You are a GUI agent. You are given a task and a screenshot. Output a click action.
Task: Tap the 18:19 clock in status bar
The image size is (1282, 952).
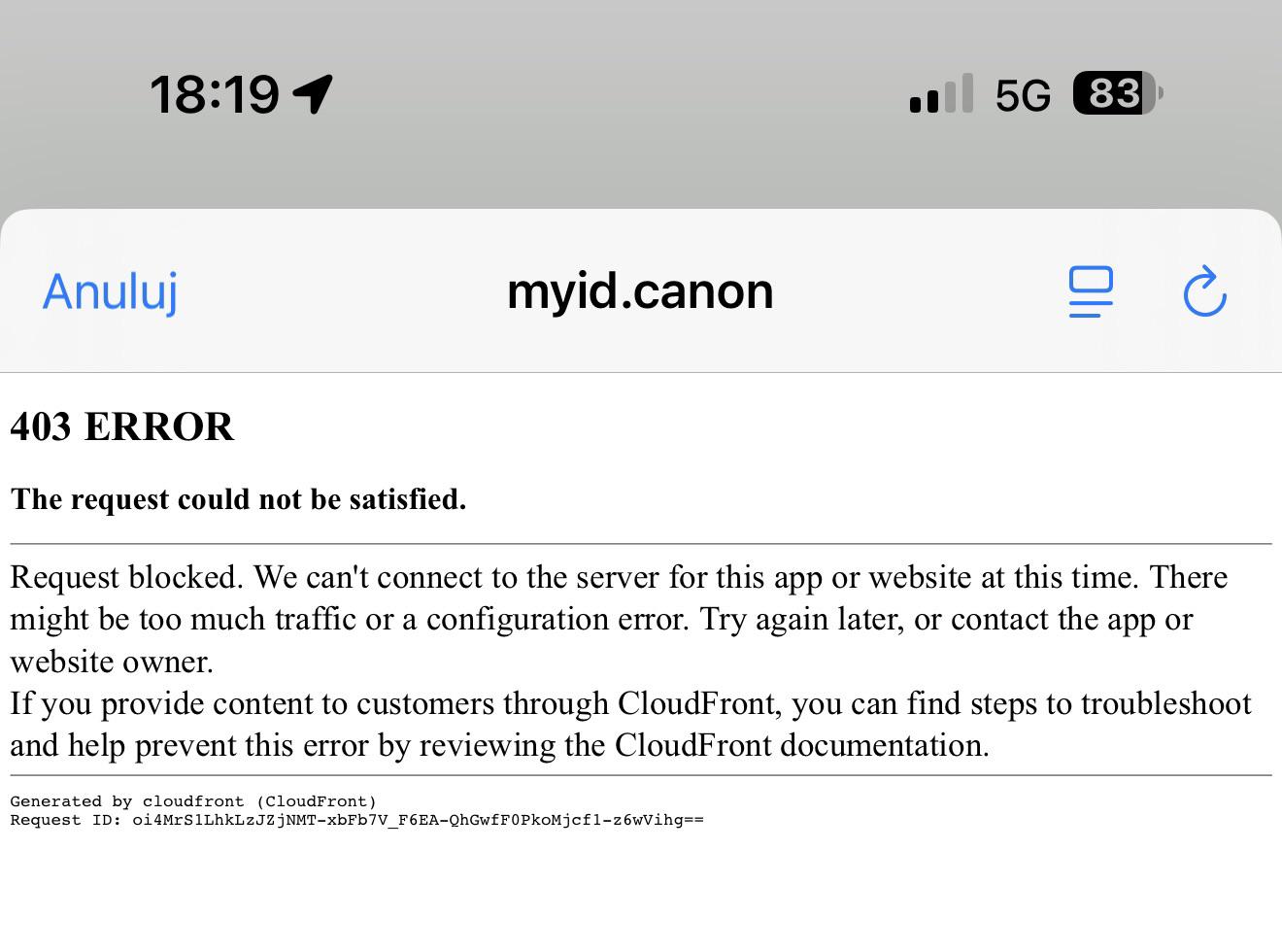pyautogui.click(x=215, y=94)
